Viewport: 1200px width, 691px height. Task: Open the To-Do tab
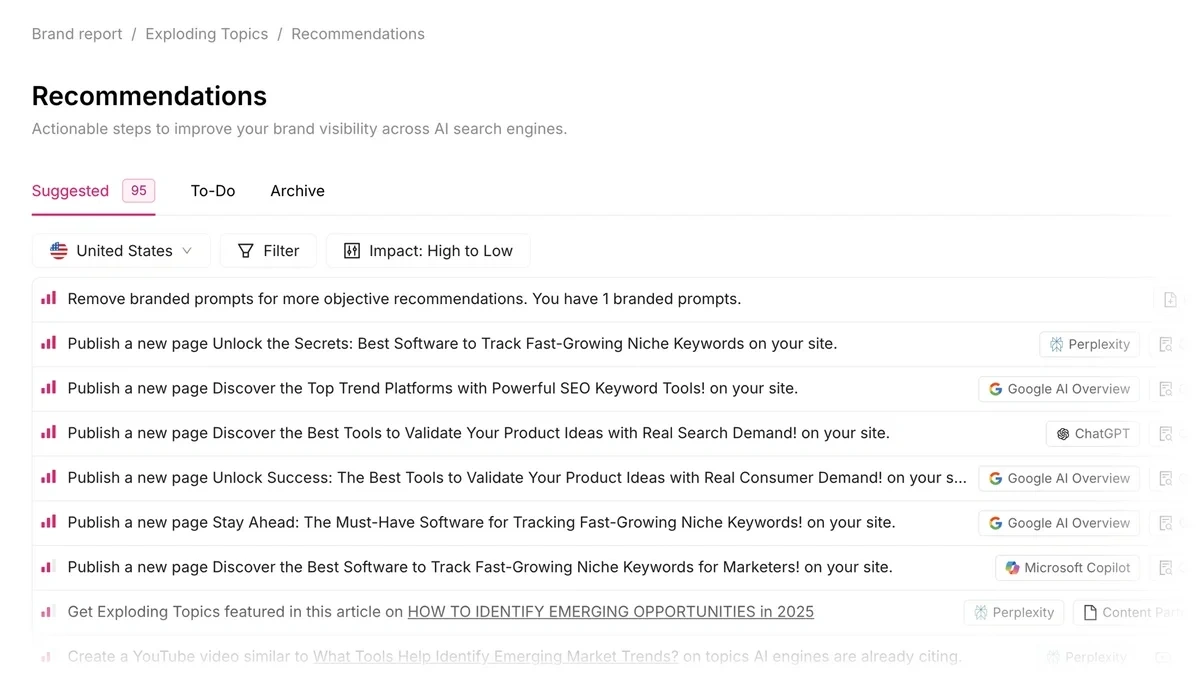click(213, 191)
